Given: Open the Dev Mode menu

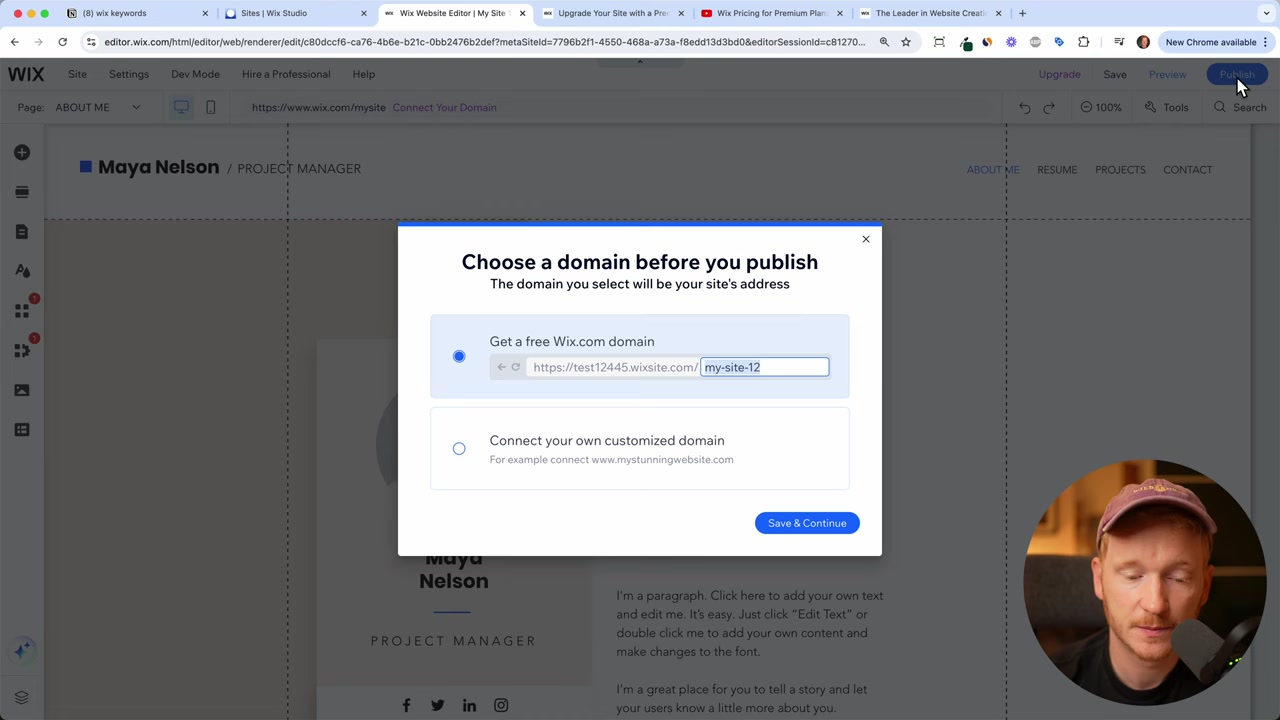Looking at the screenshot, I should (x=195, y=74).
